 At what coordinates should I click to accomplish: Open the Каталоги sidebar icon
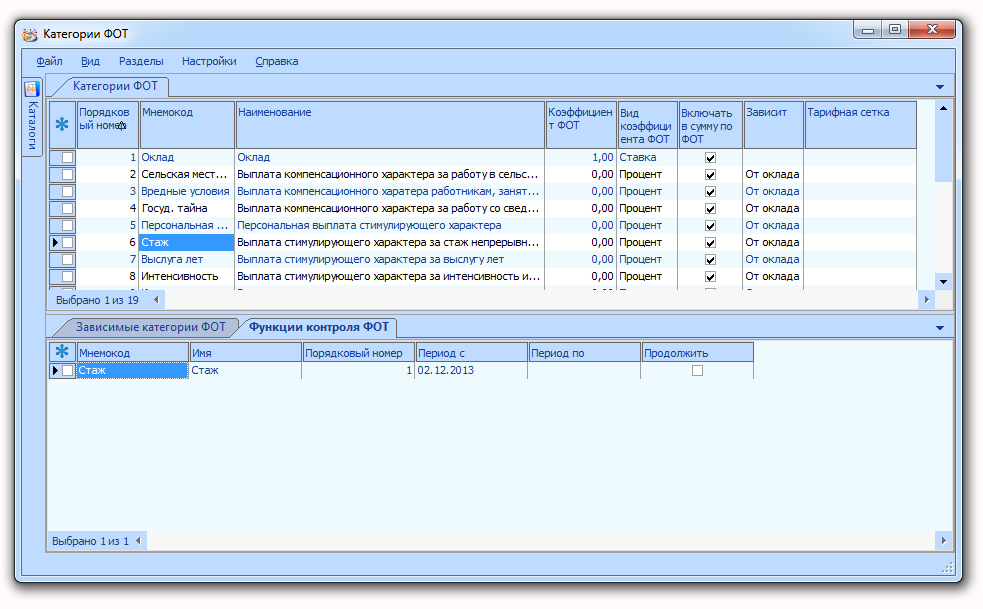tap(32, 89)
